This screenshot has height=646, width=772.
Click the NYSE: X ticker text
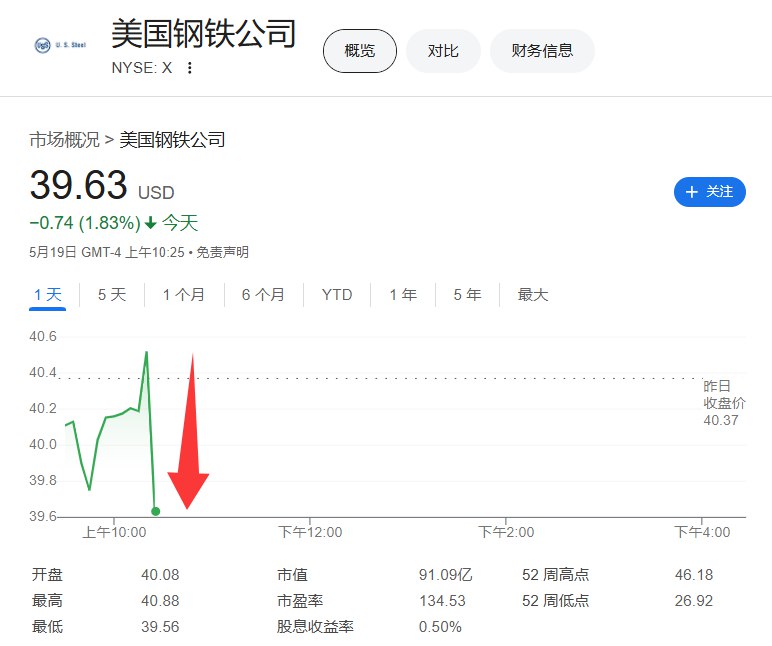point(142,68)
